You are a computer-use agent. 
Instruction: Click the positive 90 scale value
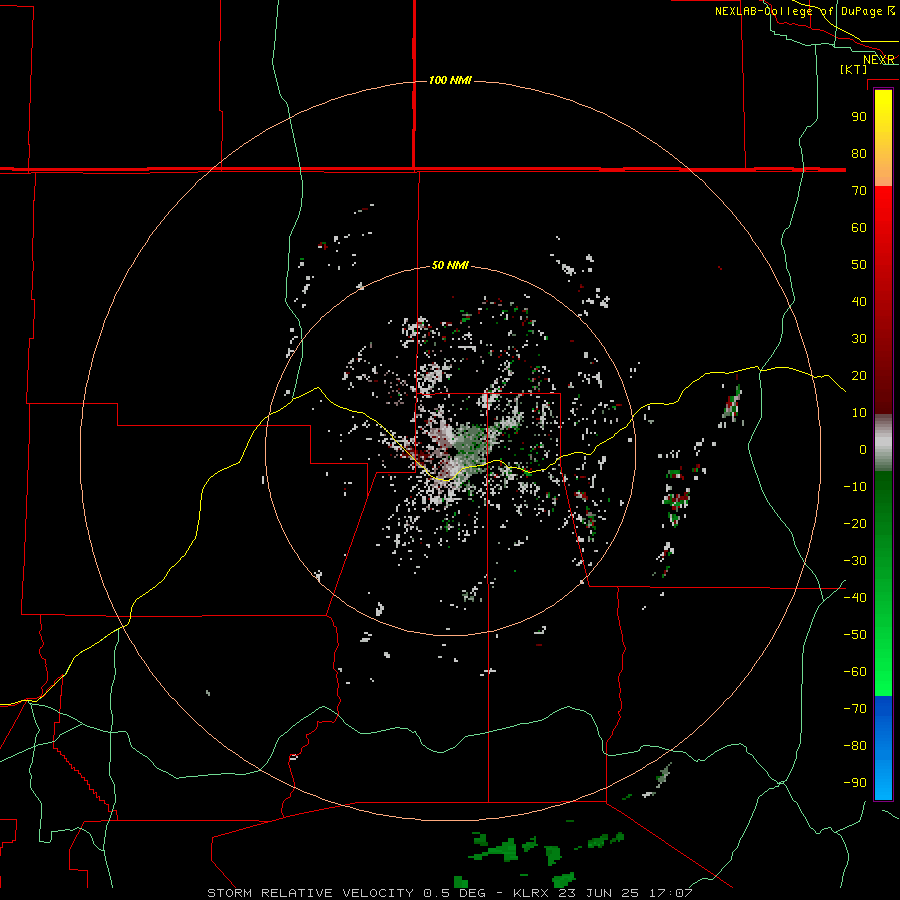tap(859, 117)
